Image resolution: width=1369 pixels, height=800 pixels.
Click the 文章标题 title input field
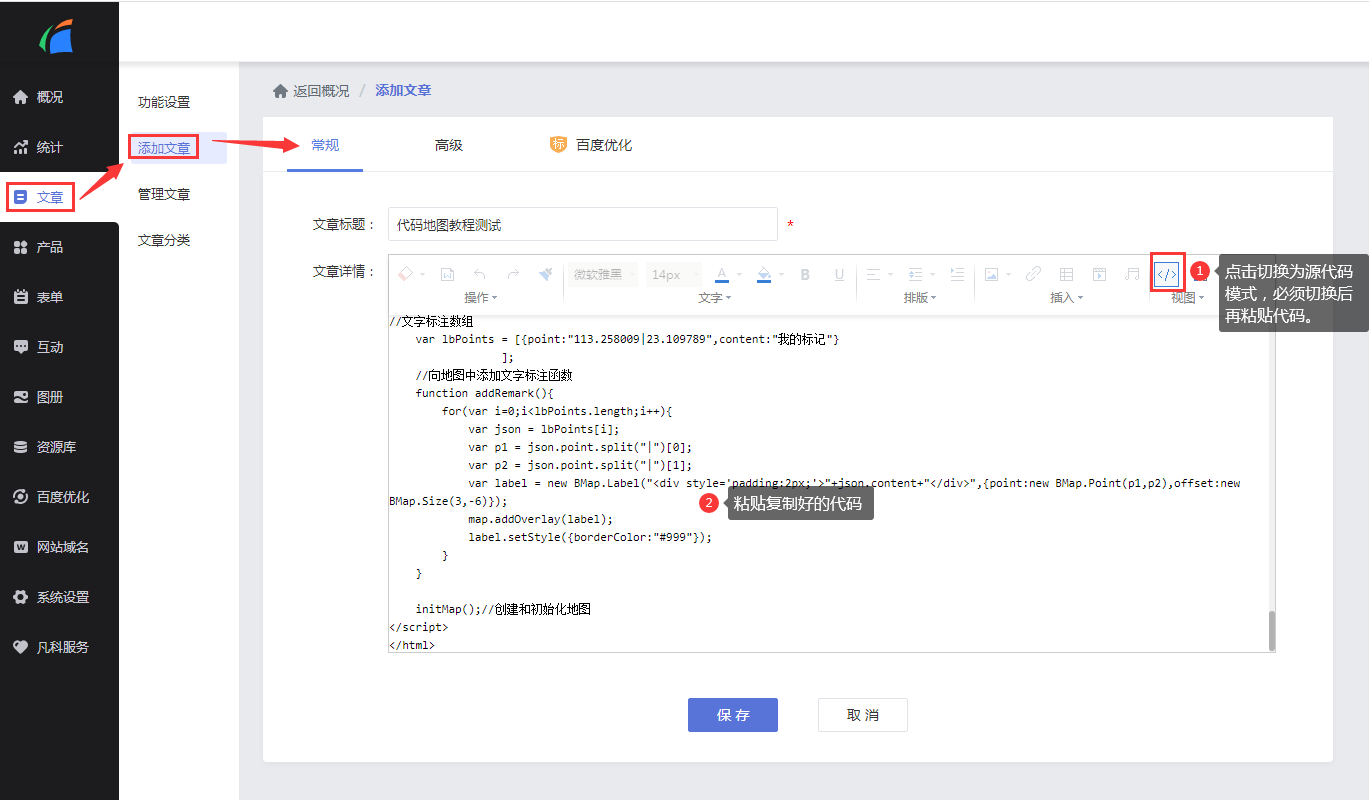pyautogui.click(x=582, y=224)
